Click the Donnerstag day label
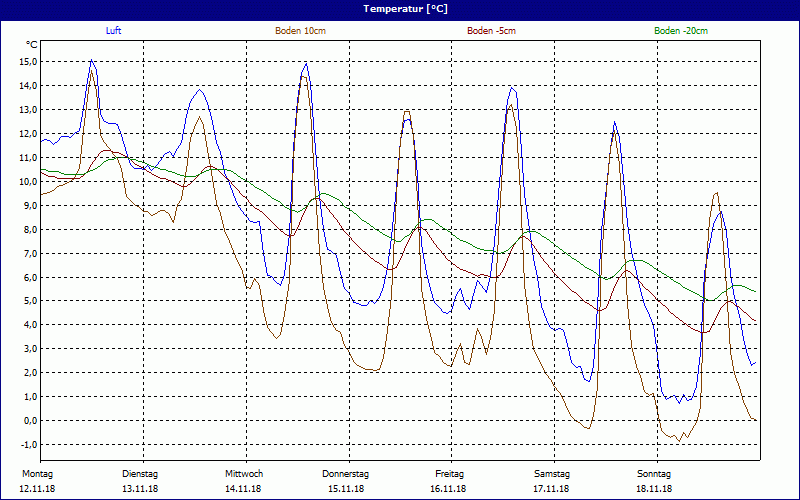Screen dimensions: 800x500 click(345, 474)
